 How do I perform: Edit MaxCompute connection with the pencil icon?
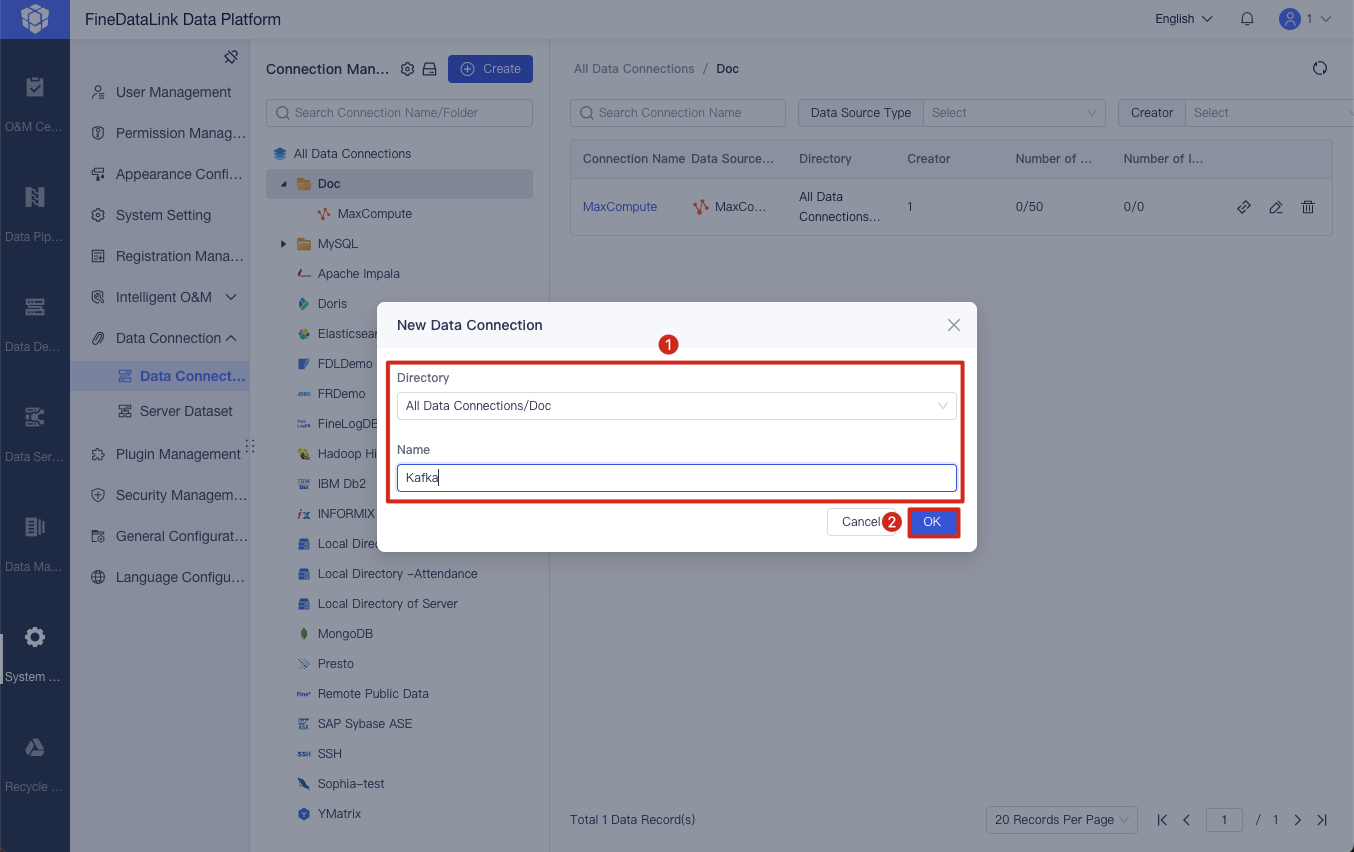[x=1275, y=207]
